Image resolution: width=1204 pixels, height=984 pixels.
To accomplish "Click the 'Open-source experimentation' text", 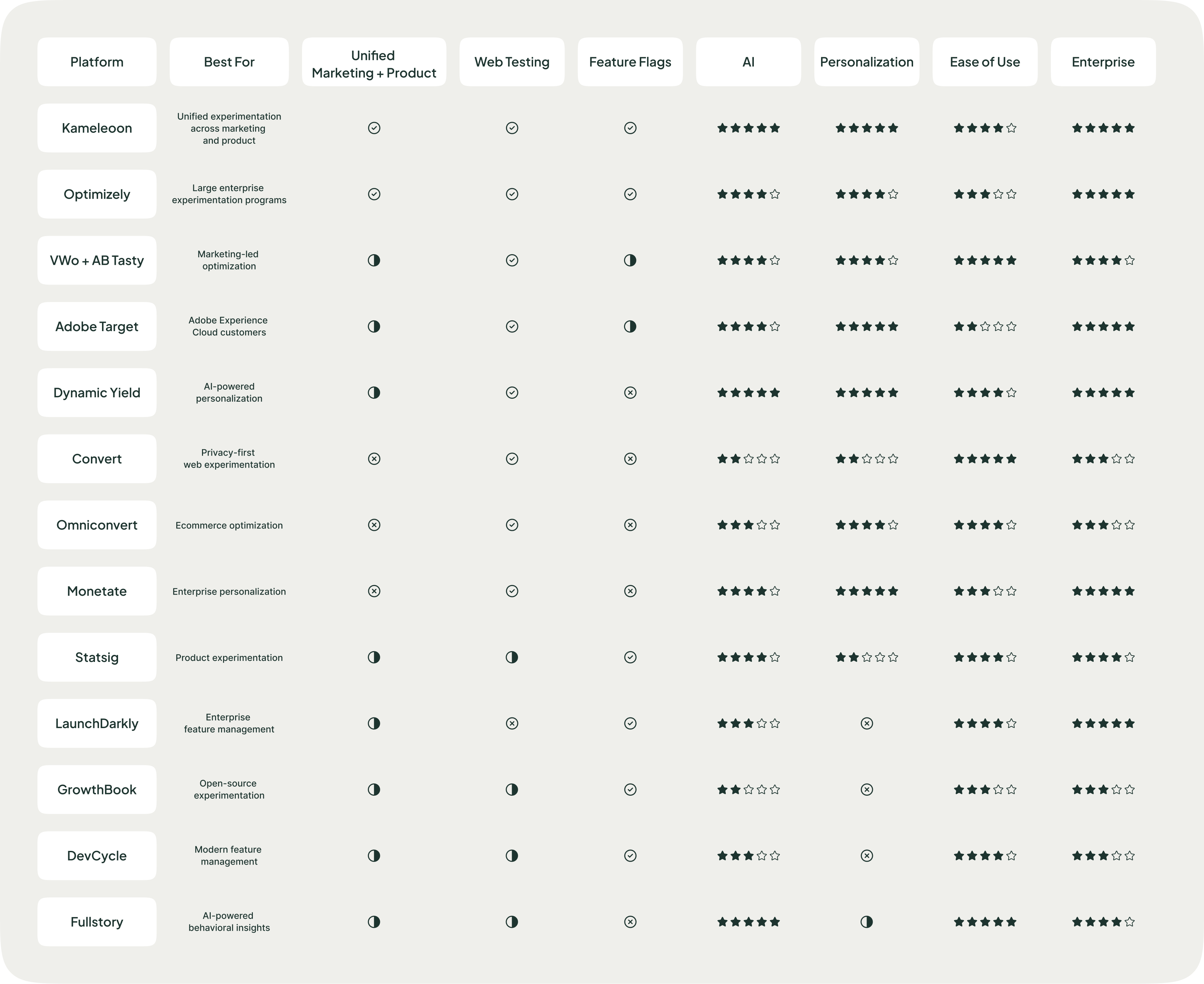I will tap(229, 790).
